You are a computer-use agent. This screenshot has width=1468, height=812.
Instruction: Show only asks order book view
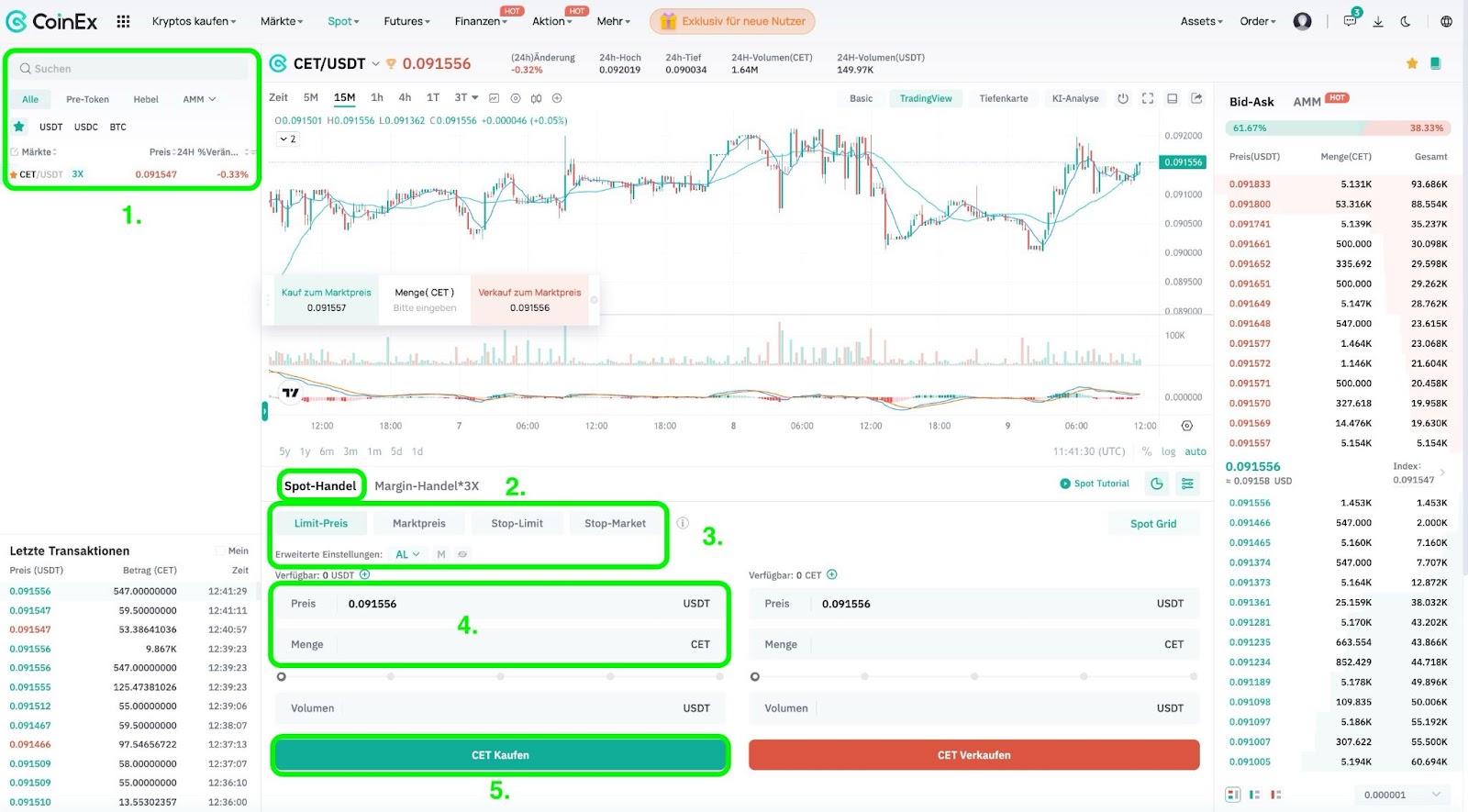pos(1276,795)
